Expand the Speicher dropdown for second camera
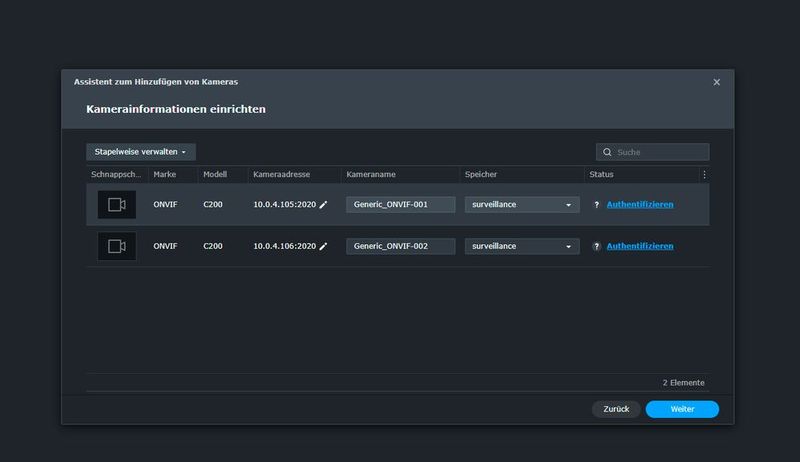Screen dimensions: 800x462 [x=522, y=246]
